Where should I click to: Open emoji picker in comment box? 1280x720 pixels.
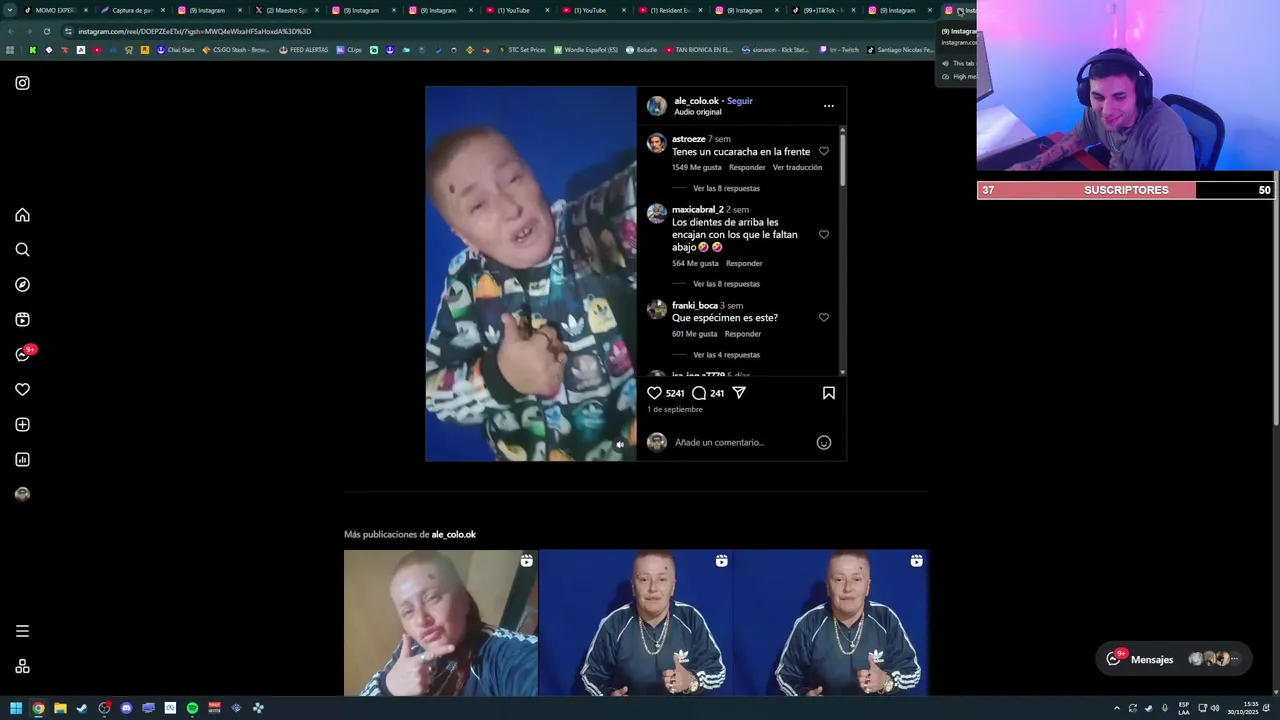click(x=824, y=442)
